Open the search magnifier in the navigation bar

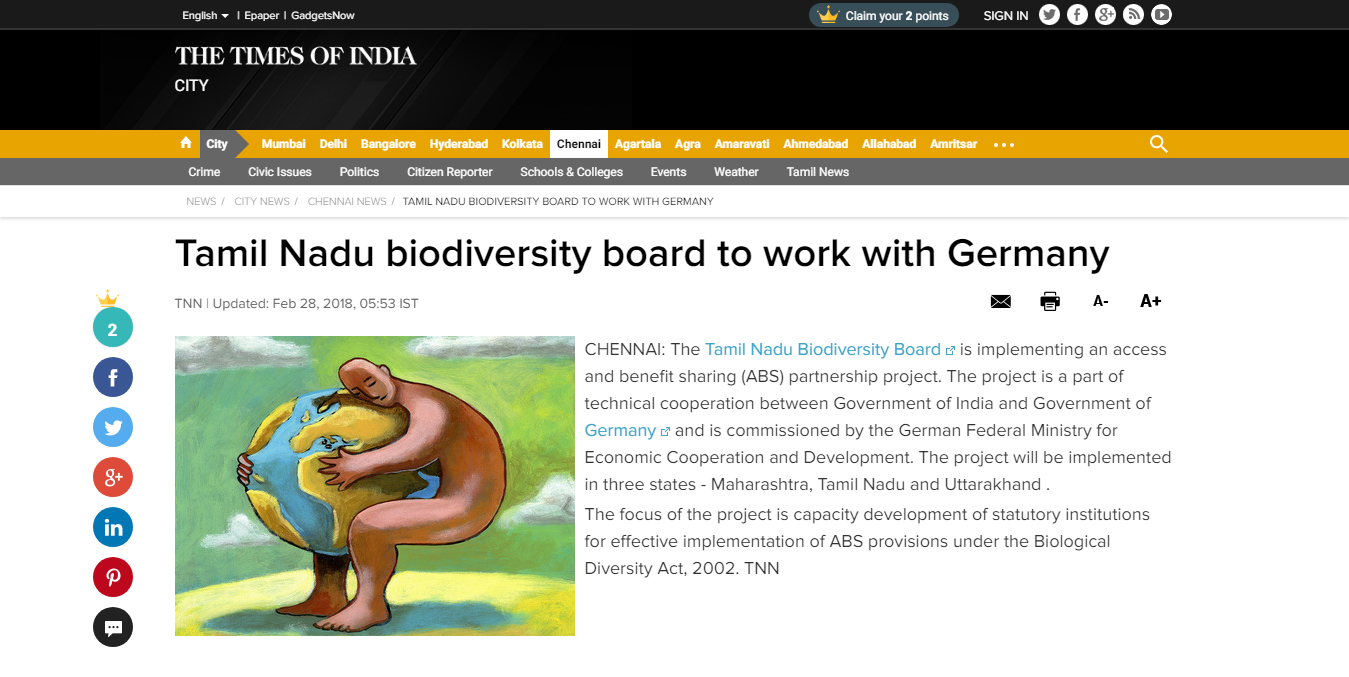click(1159, 144)
